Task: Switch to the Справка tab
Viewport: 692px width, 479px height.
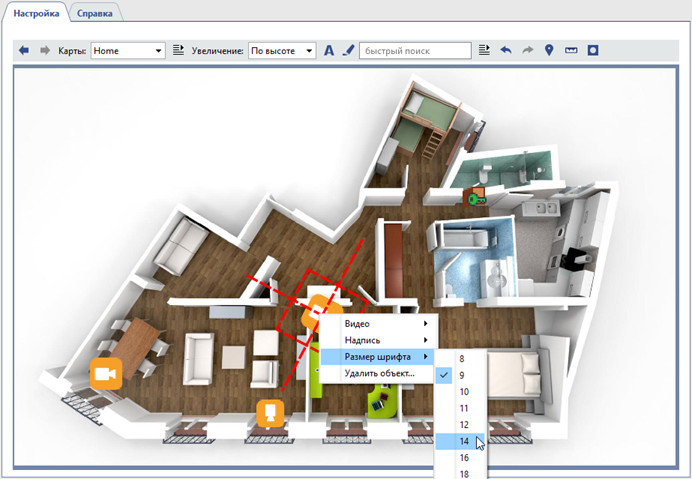Action: tap(95, 14)
